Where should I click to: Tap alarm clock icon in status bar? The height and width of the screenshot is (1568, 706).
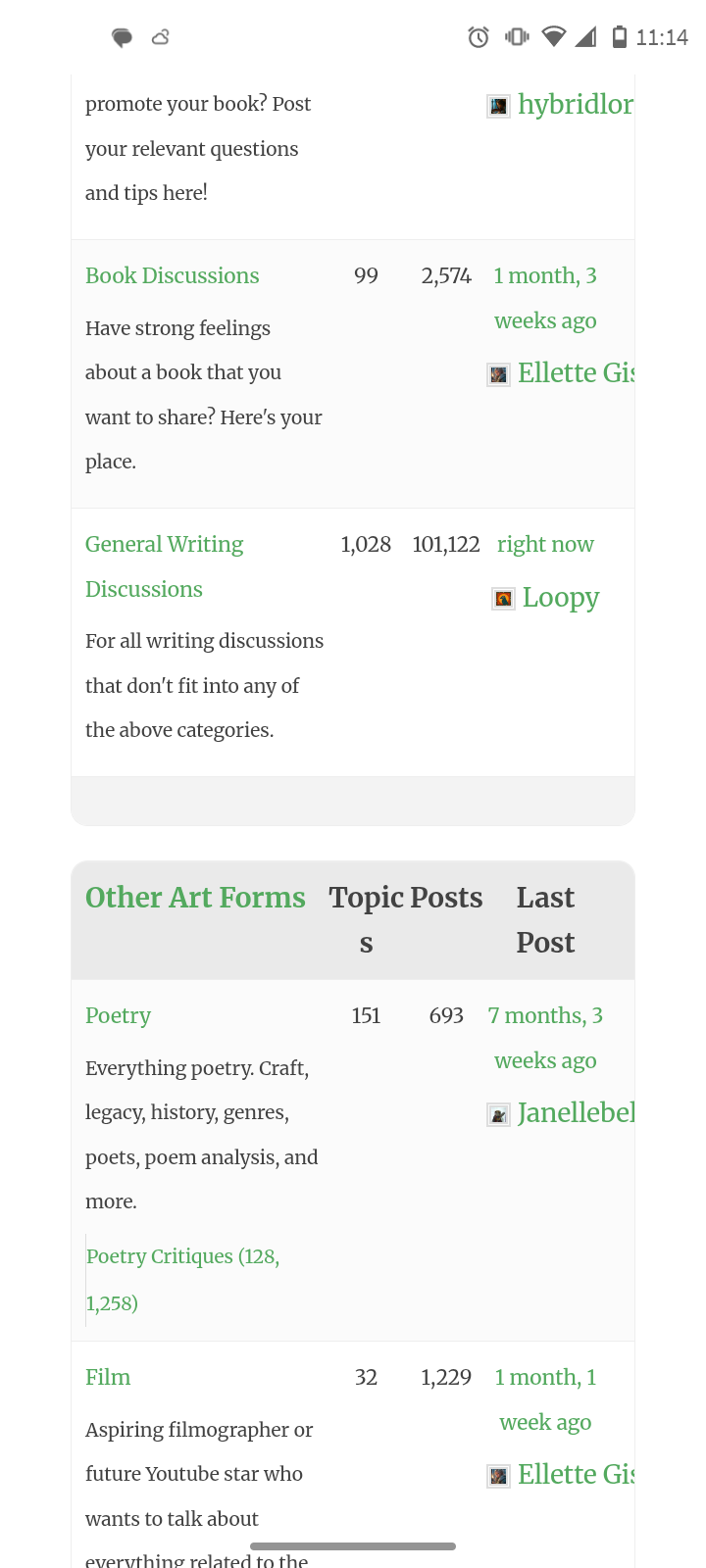point(479,37)
